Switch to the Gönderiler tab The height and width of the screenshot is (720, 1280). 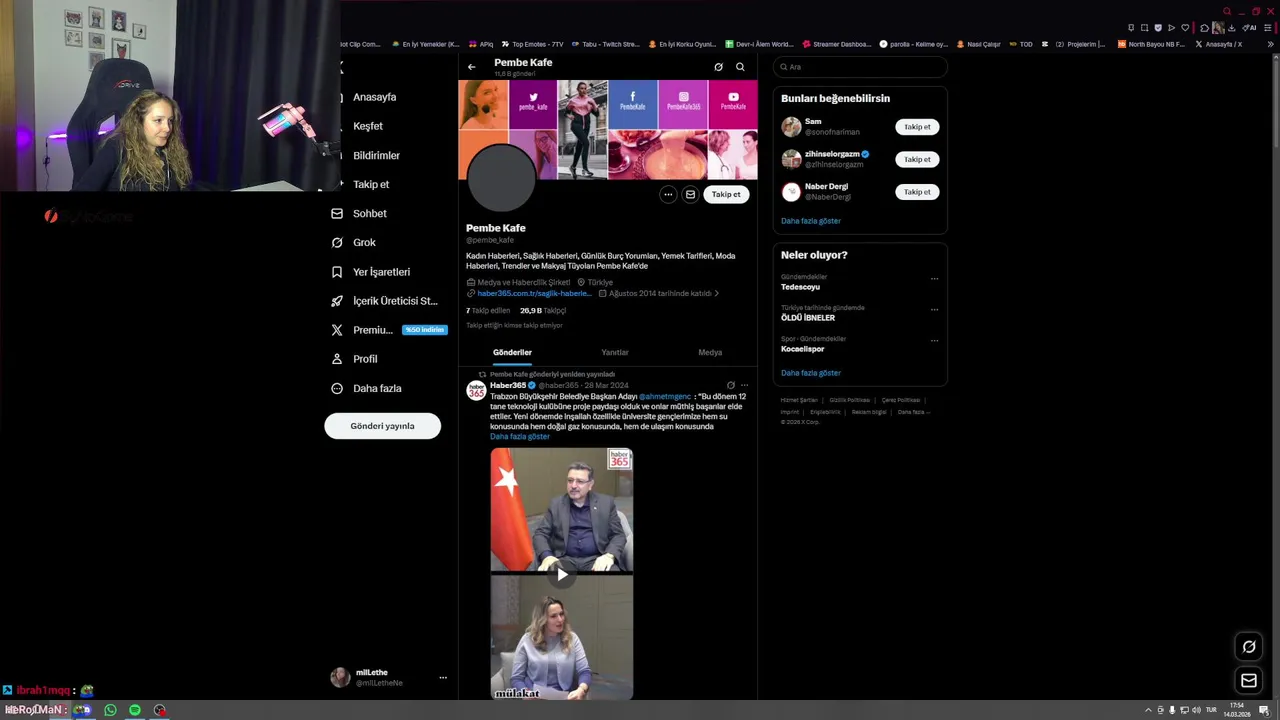click(512, 352)
